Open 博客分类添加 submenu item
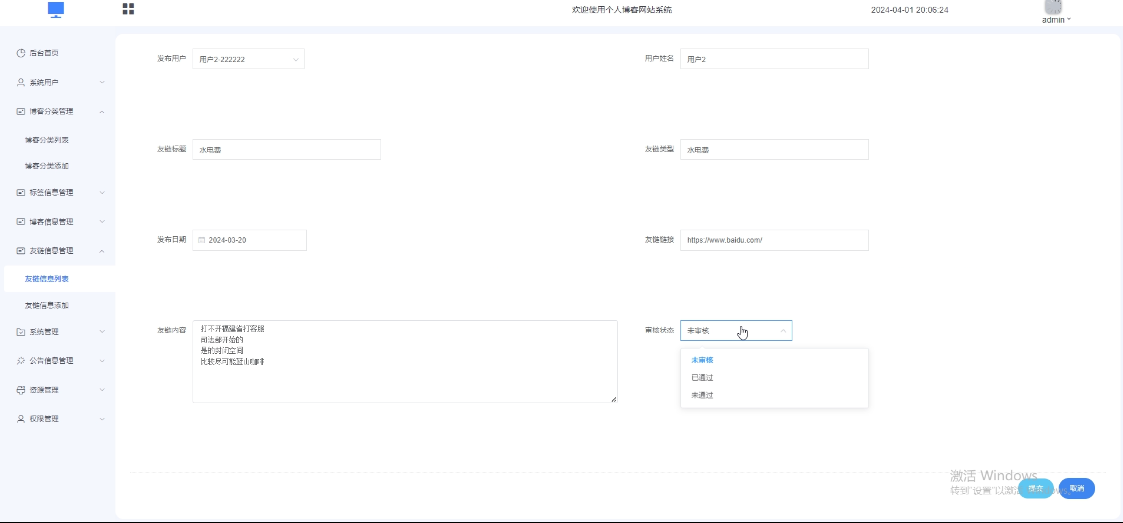The width and height of the screenshot is (1123, 523). coord(47,166)
